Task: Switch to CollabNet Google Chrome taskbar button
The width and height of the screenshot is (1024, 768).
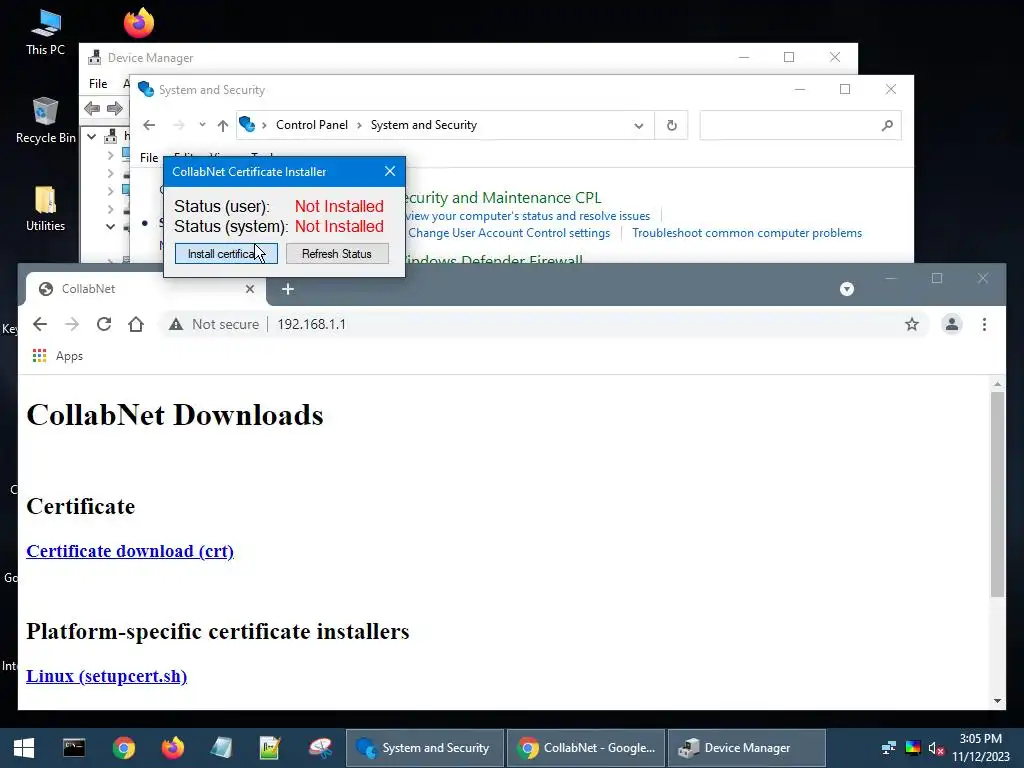Action: point(586,748)
